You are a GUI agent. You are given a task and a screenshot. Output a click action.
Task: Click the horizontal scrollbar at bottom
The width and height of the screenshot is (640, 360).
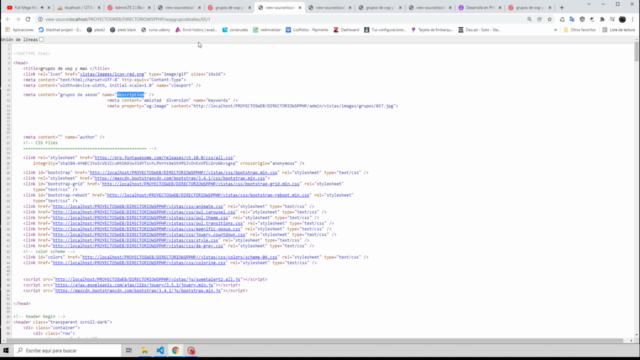pyautogui.click(x=314, y=340)
